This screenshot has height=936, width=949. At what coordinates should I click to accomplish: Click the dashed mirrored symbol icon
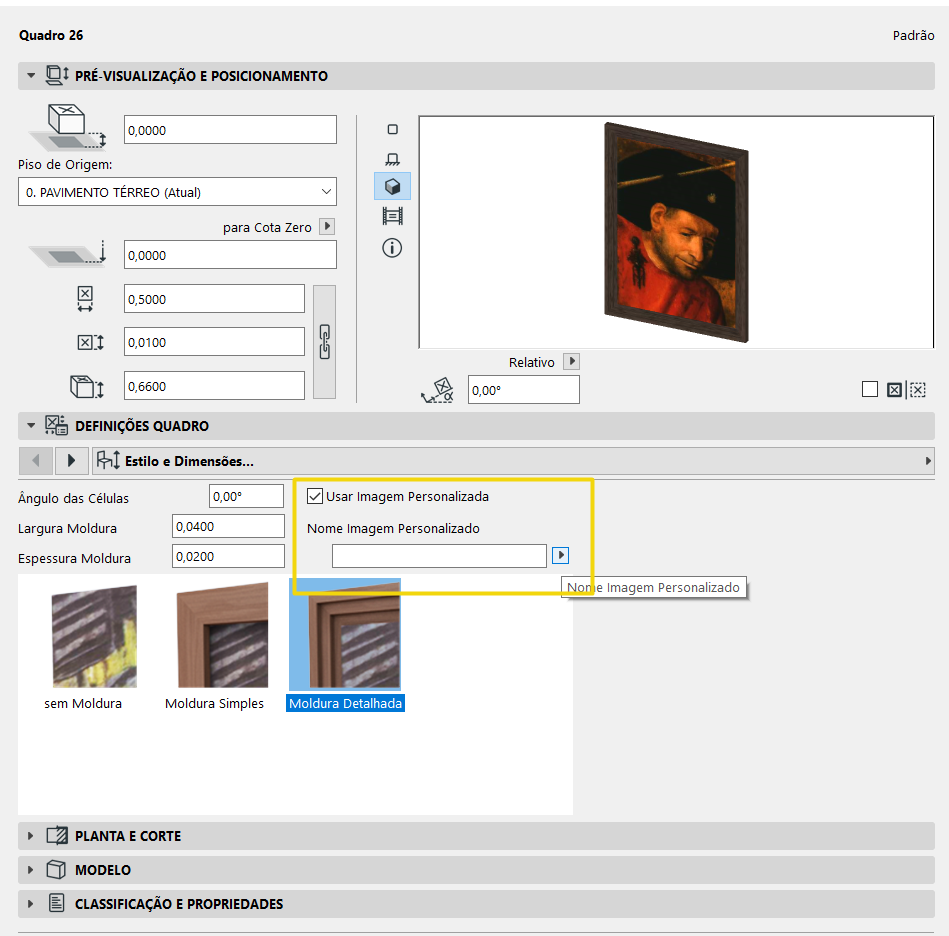point(918,390)
